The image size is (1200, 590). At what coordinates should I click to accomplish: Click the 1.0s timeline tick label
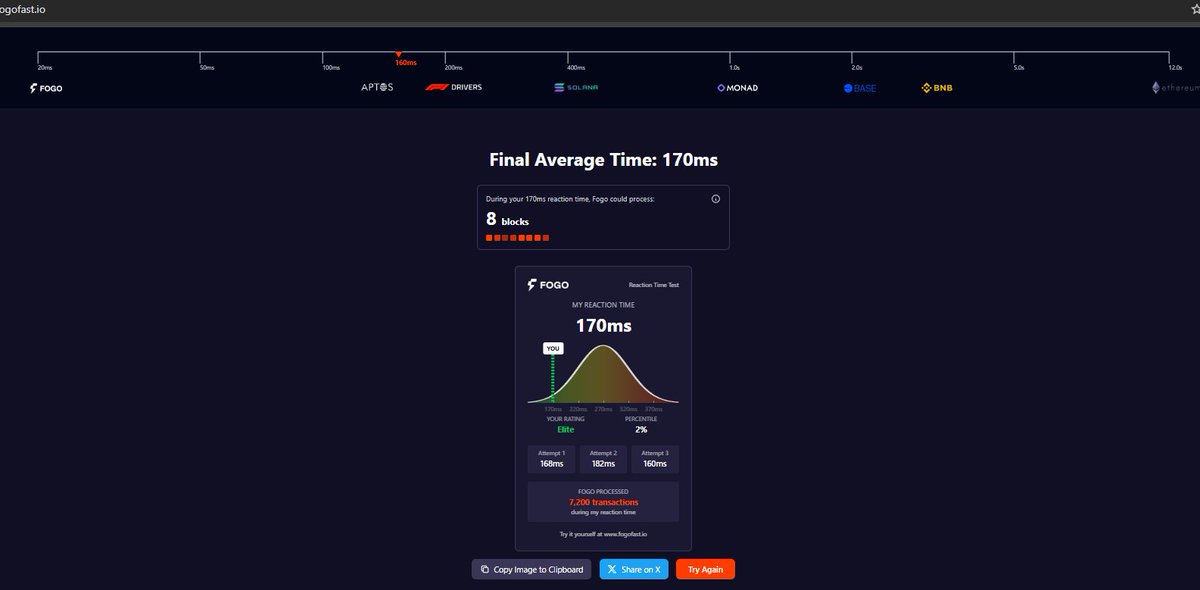(x=734, y=68)
